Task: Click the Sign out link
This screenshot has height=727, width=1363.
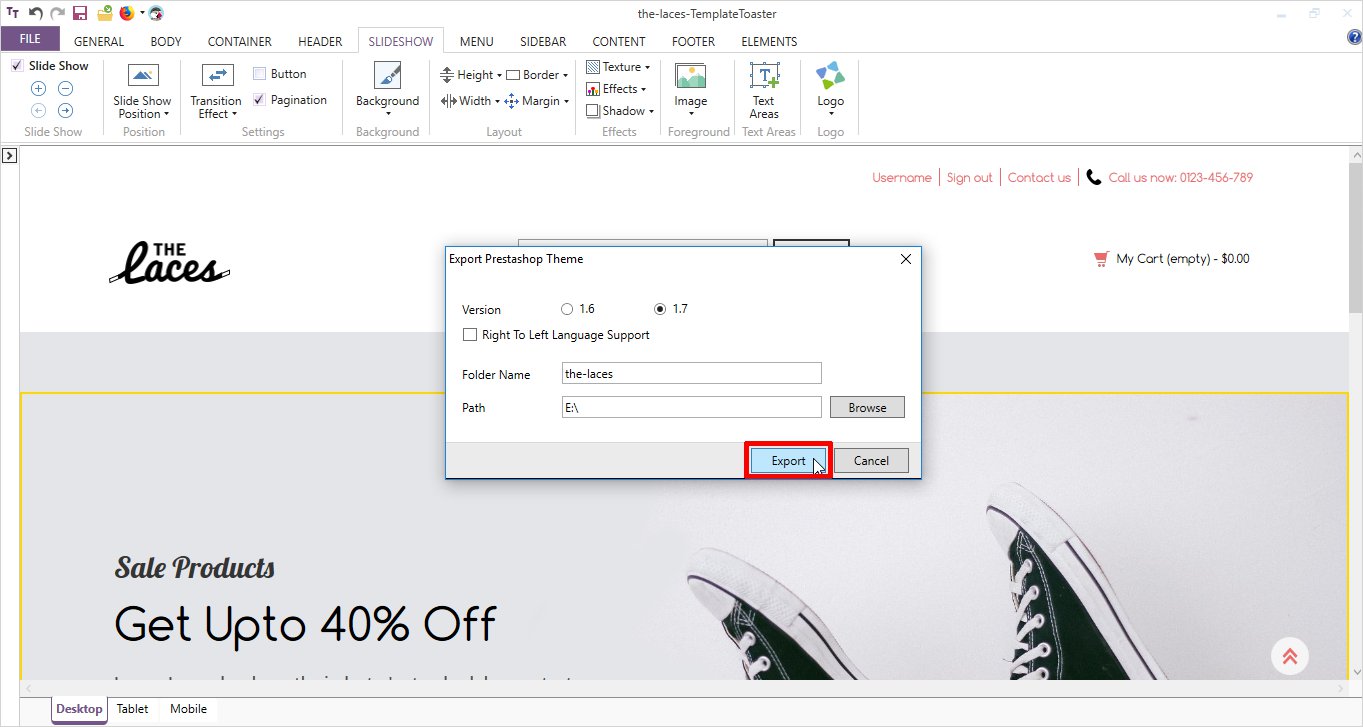Action: pyautogui.click(x=969, y=178)
